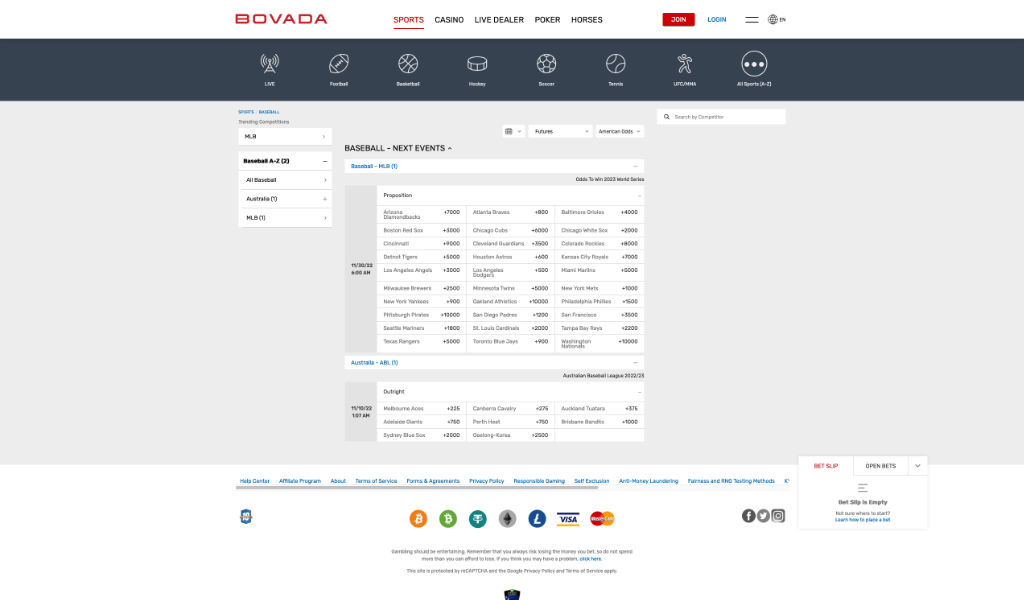Bet on Houston Astros +600
Screen dimensions: 1024x600
pyautogui.click(x=510, y=257)
